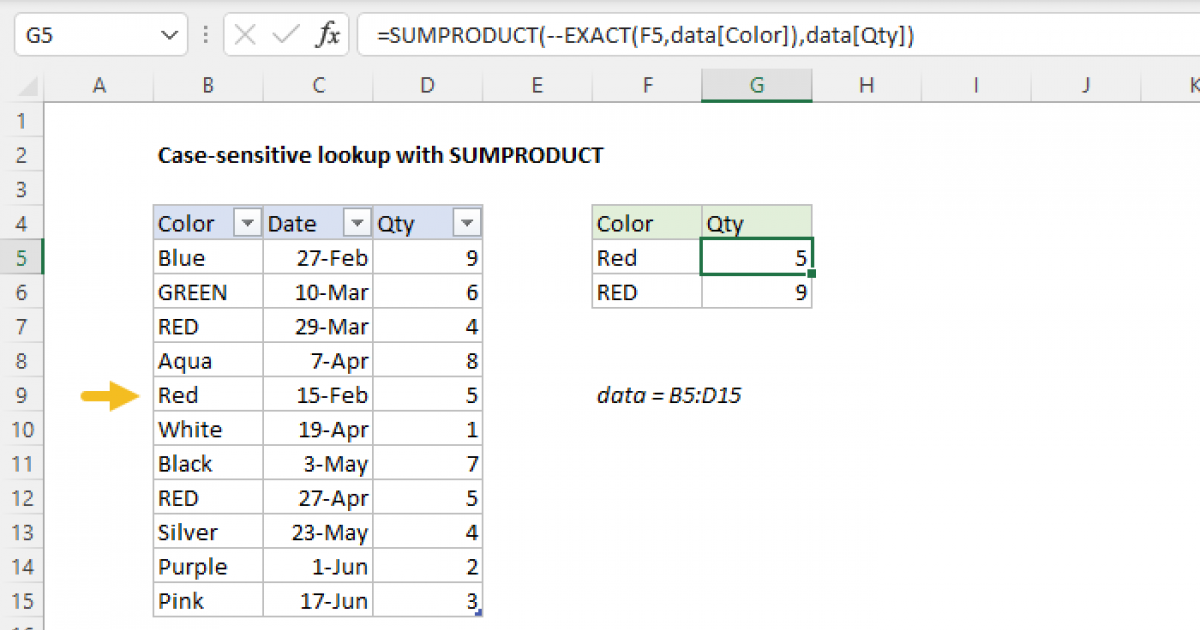
Task: Click the Cancel (X) icon beside formula bar
Action: click(243, 34)
